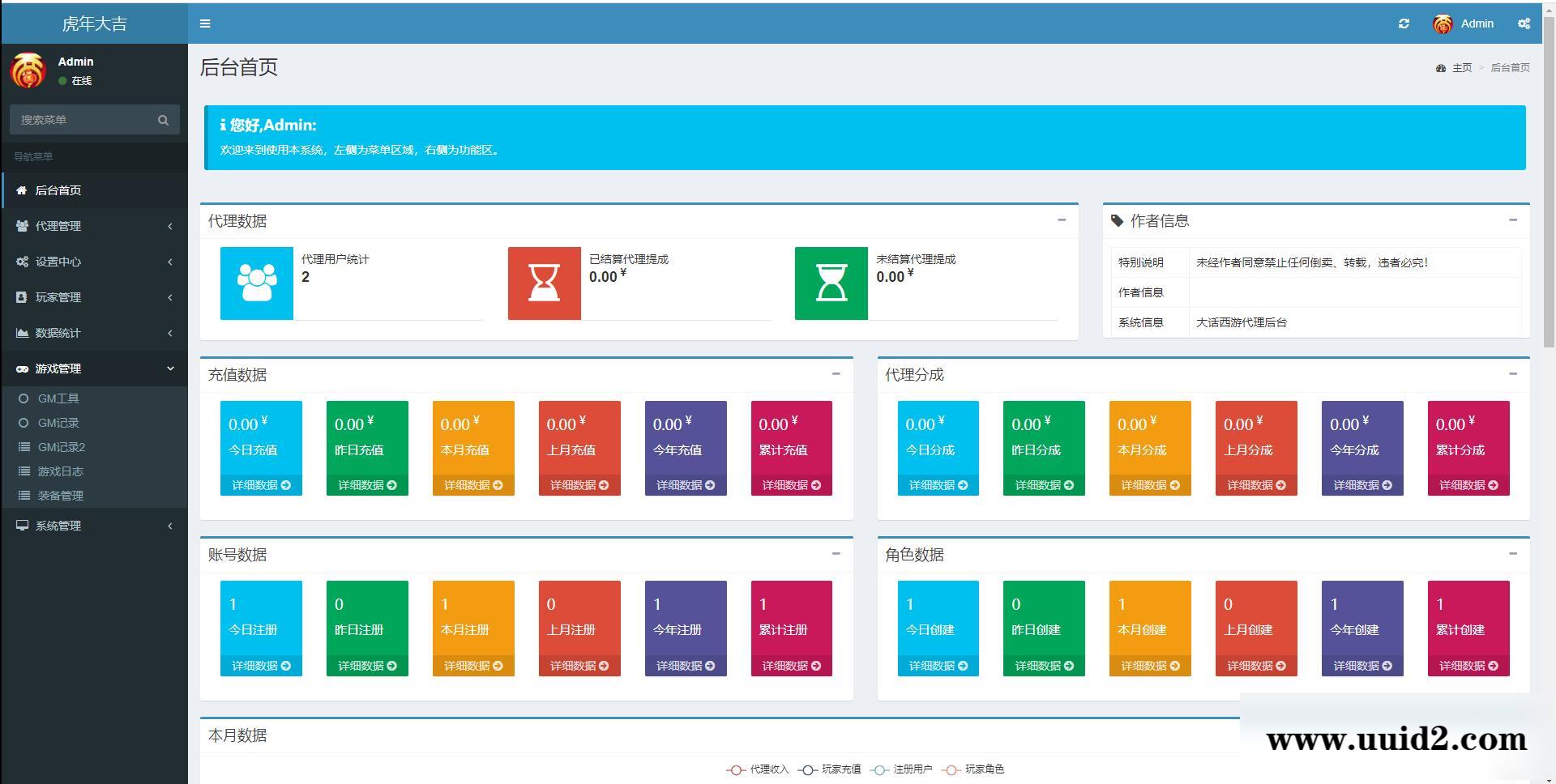The image size is (1556, 784).
Task: Collapse the 游戏管理 sidebar menu
Action: [x=94, y=369]
